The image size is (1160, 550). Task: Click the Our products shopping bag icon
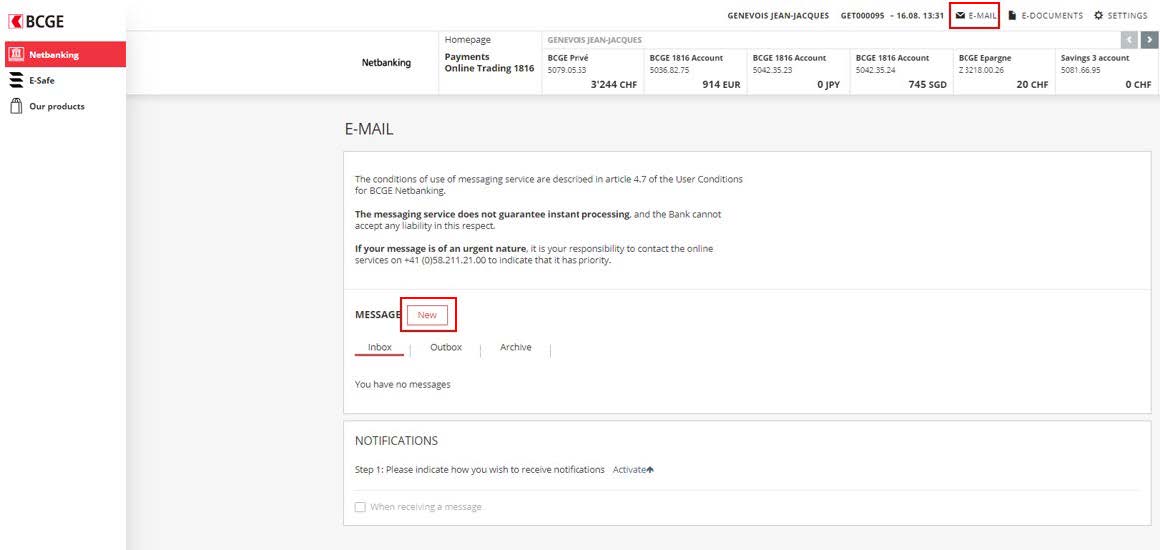(16, 106)
